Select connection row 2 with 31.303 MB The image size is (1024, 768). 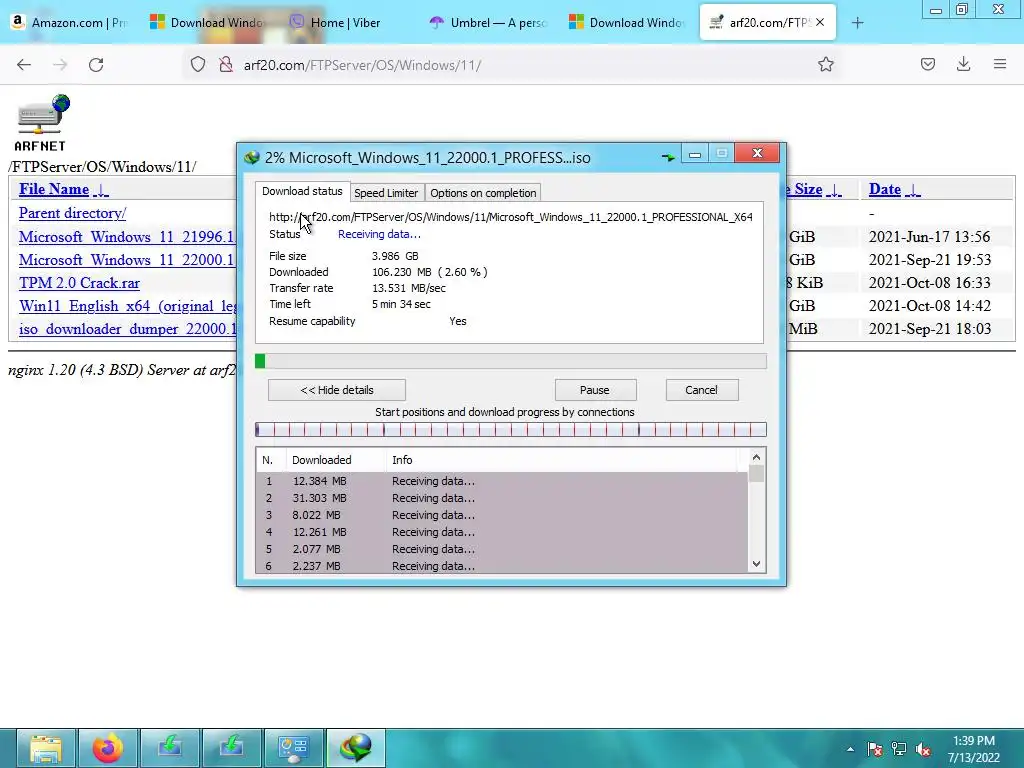click(502, 498)
